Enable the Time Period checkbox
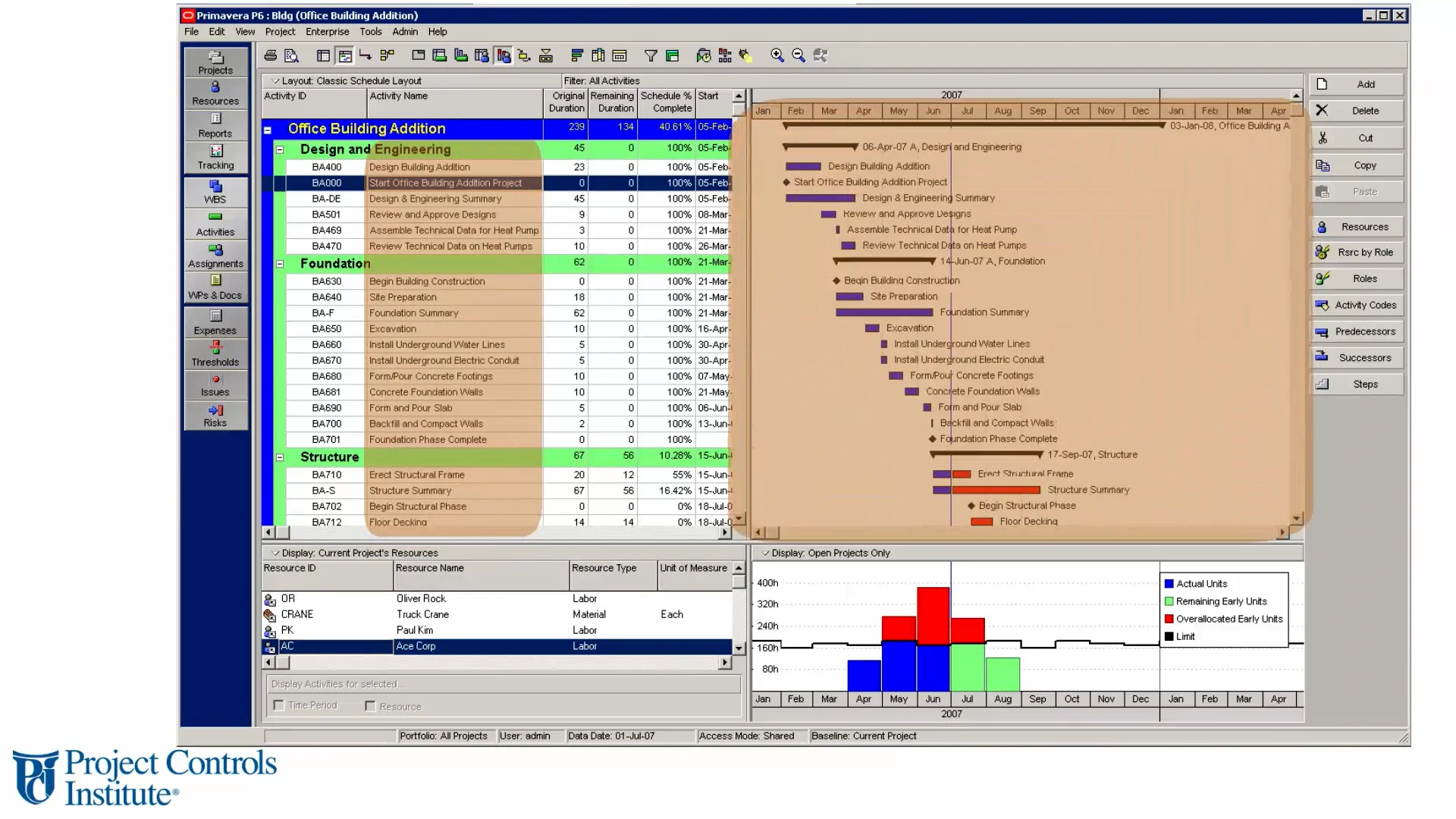The width and height of the screenshot is (1456, 819). pyautogui.click(x=278, y=705)
